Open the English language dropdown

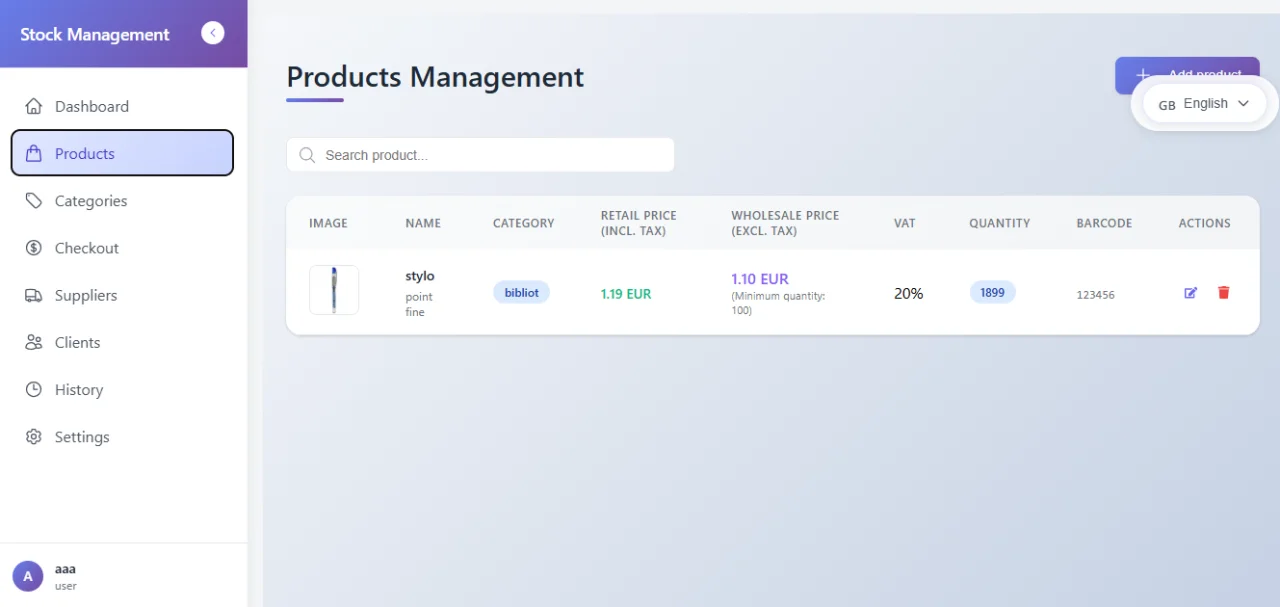(x=1204, y=104)
